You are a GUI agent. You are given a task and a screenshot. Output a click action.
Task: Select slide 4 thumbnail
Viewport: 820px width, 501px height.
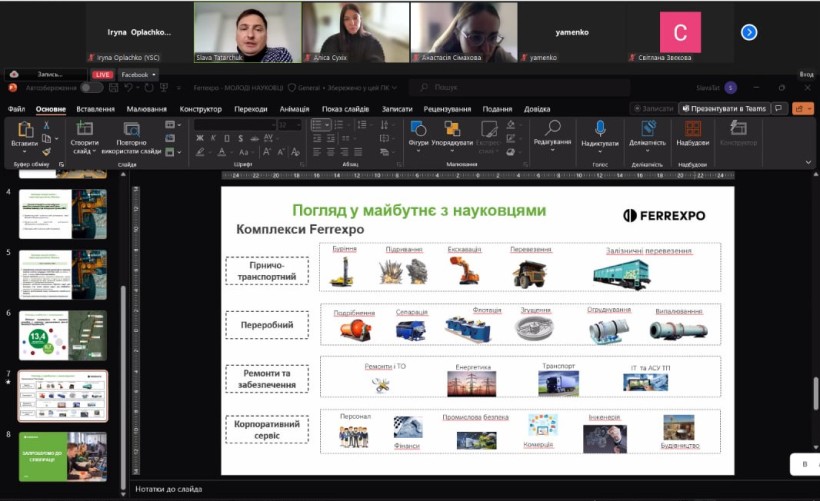pyautogui.click(x=63, y=214)
